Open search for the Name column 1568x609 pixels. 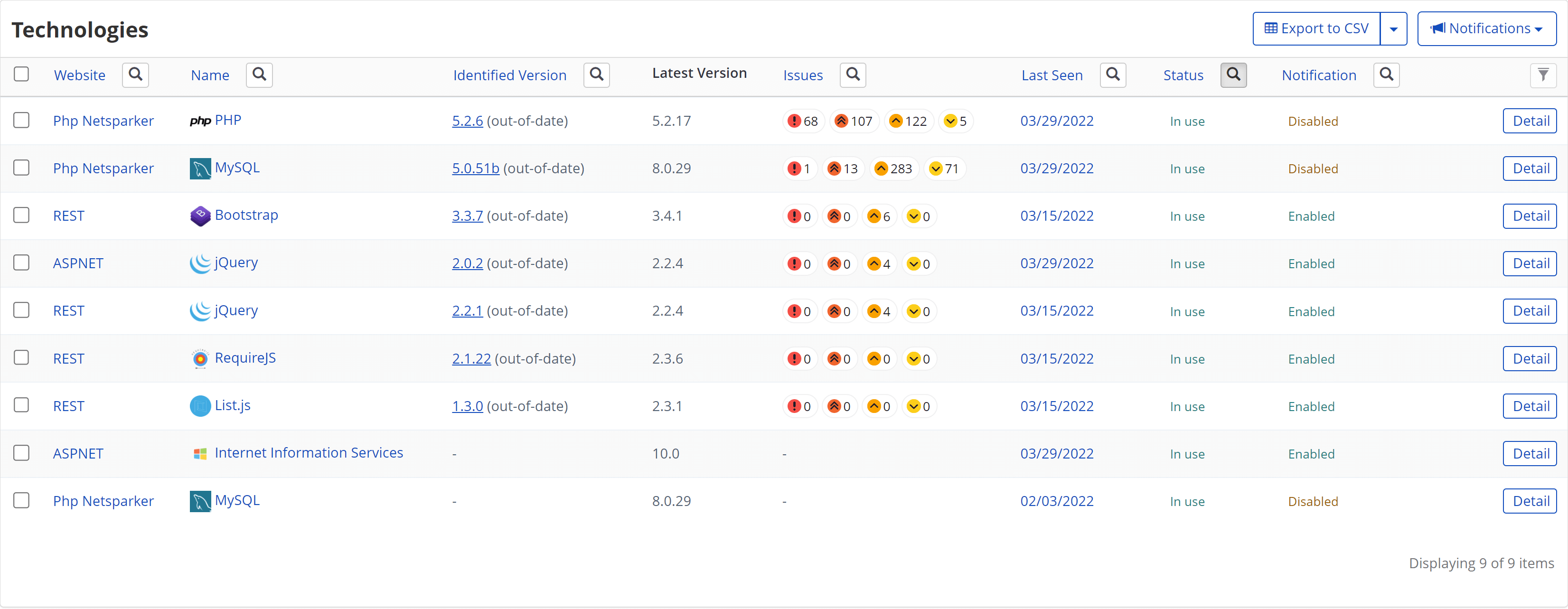tap(259, 75)
